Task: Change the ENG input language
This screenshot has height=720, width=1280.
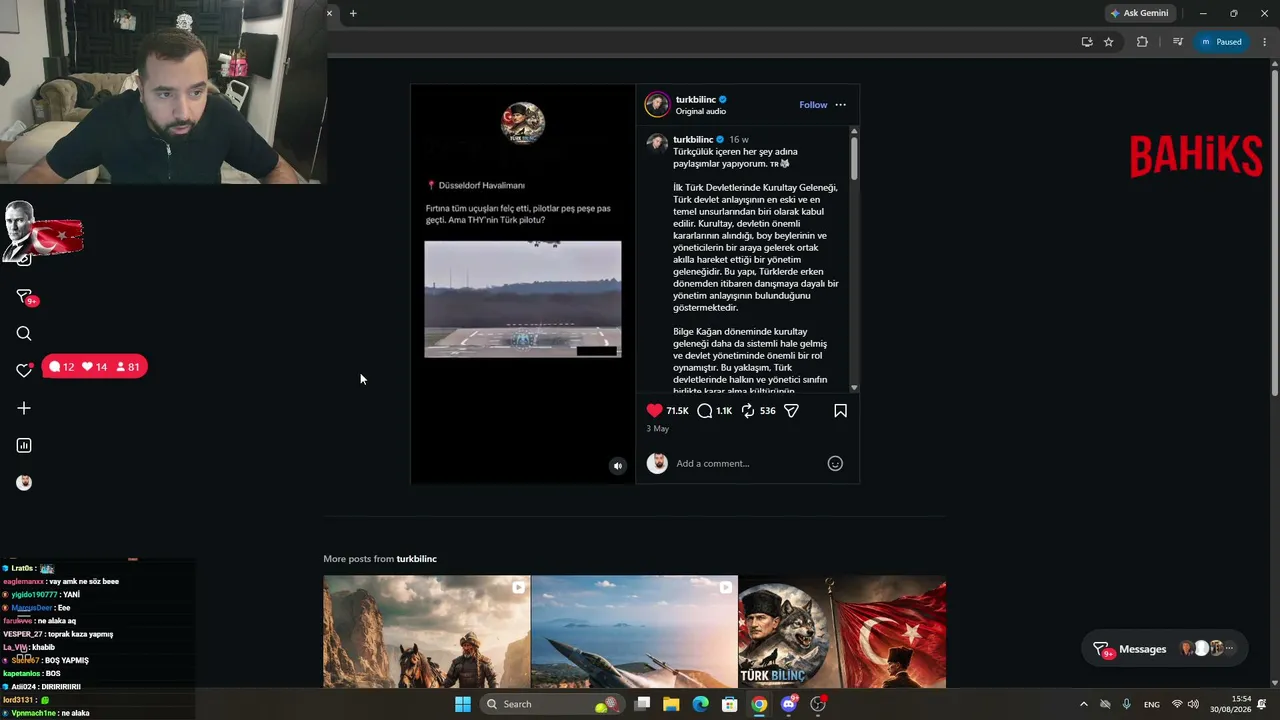Action: pyautogui.click(x=1152, y=704)
